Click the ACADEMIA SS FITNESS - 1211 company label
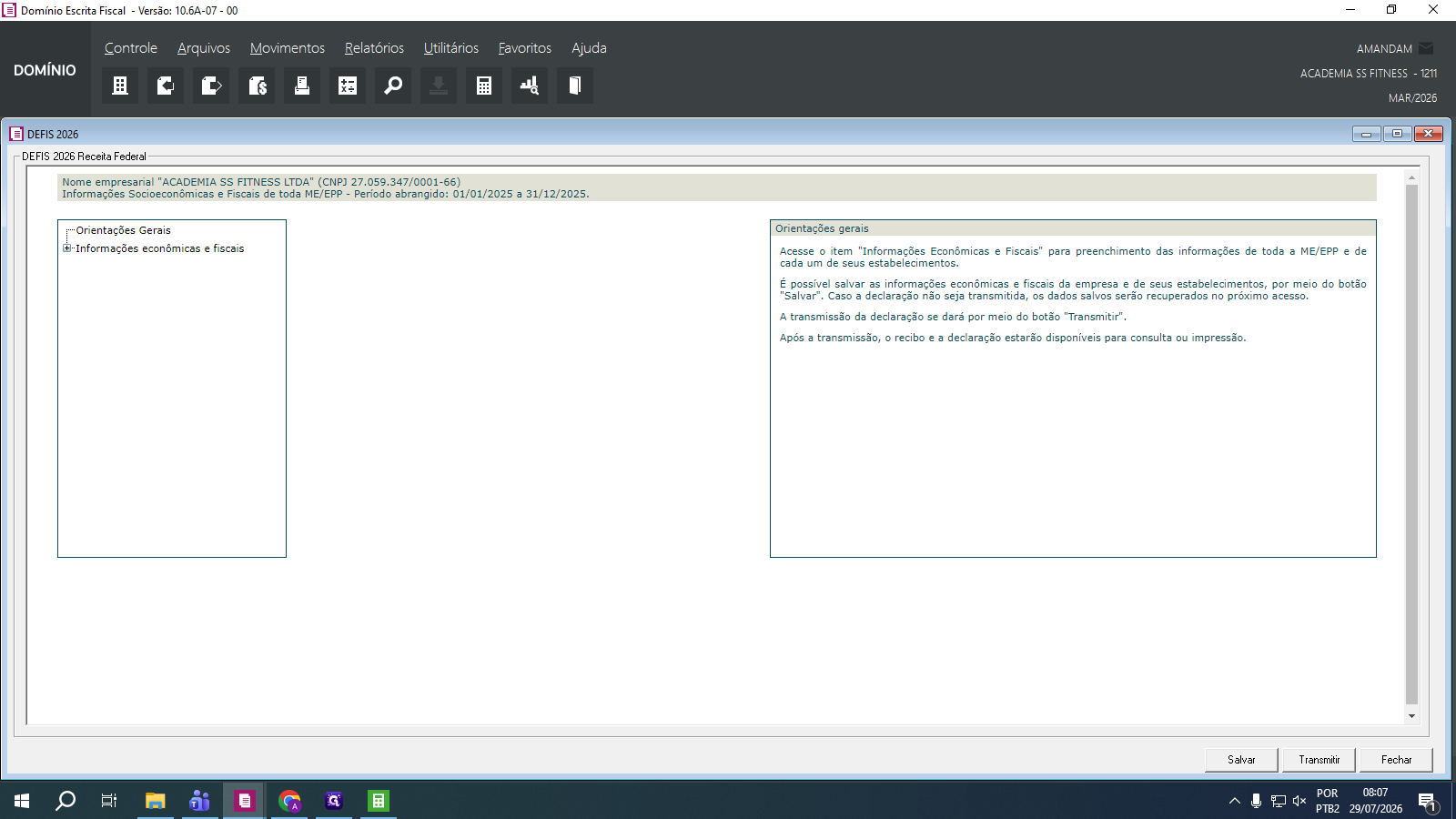Viewport: 1456px width, 819px height. (1369, 74)
